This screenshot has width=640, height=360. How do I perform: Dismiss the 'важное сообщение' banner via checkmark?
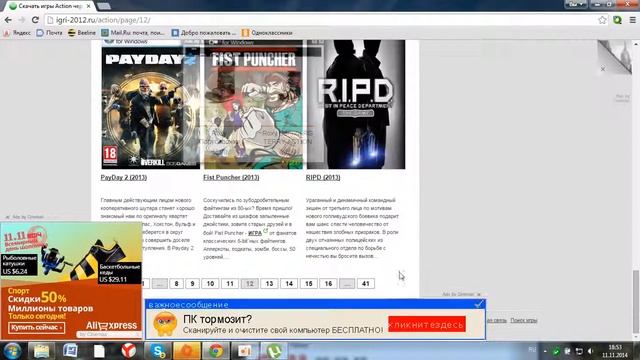click(479, 304)
